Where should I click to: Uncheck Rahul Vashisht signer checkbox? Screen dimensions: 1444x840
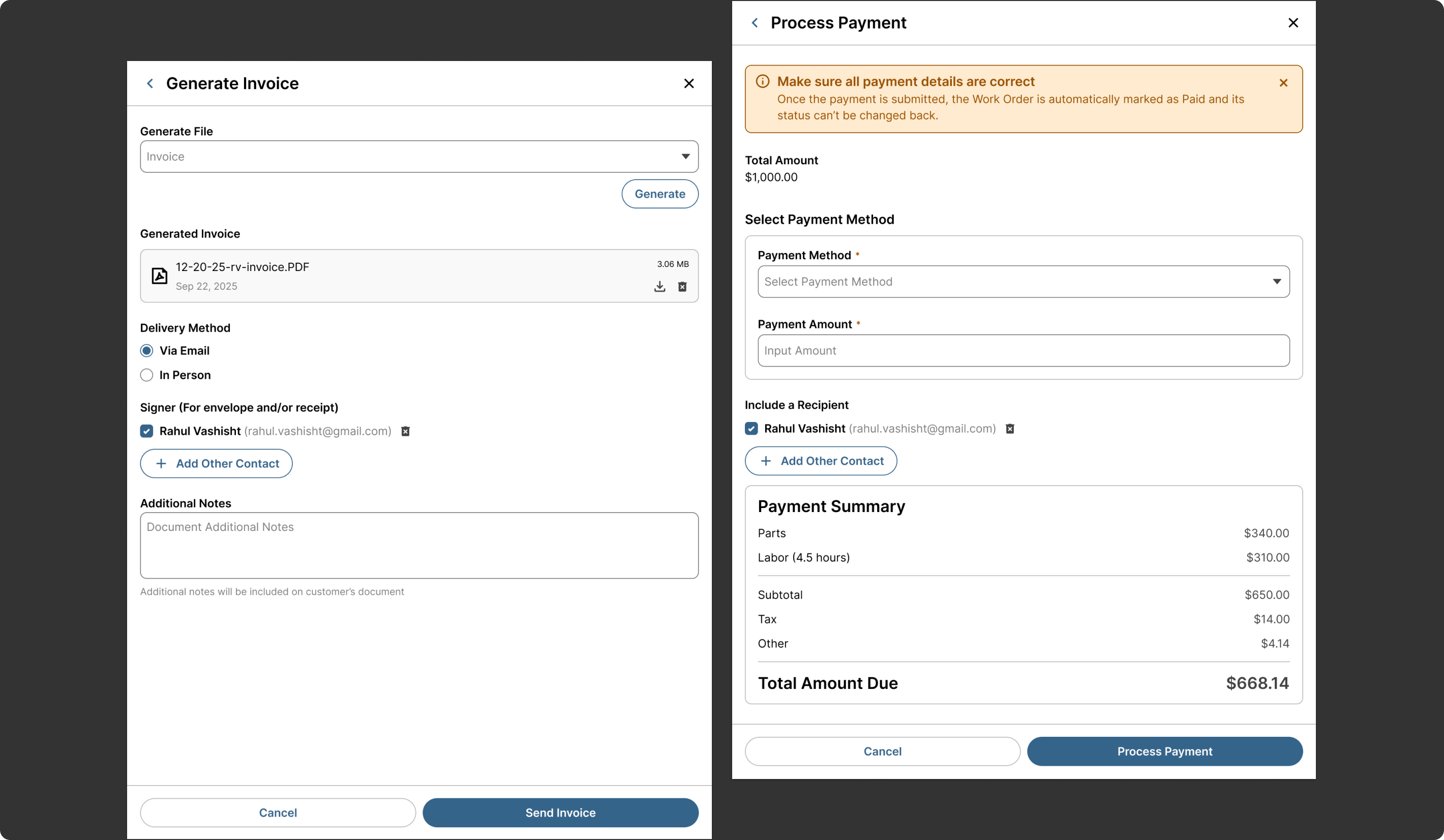click(147, 432)
